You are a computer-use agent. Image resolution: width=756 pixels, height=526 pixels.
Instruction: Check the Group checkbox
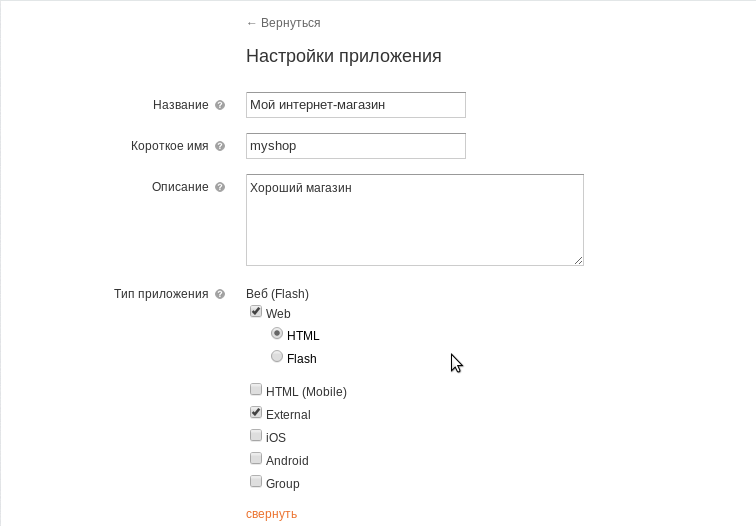pos(256,482)
